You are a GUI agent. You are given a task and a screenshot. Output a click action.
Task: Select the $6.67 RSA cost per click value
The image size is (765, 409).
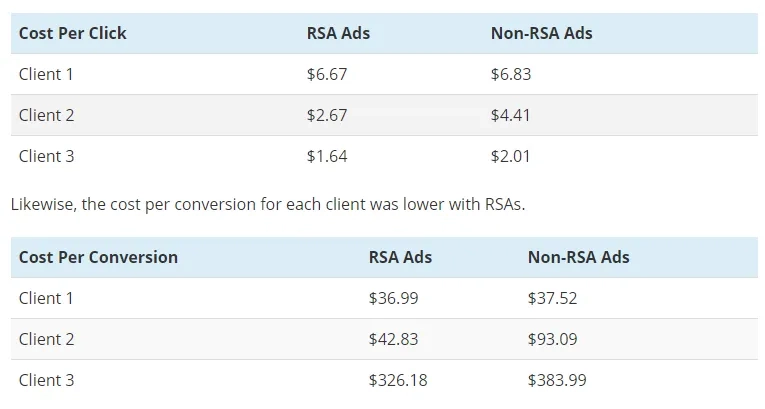[x=327, y=74]
